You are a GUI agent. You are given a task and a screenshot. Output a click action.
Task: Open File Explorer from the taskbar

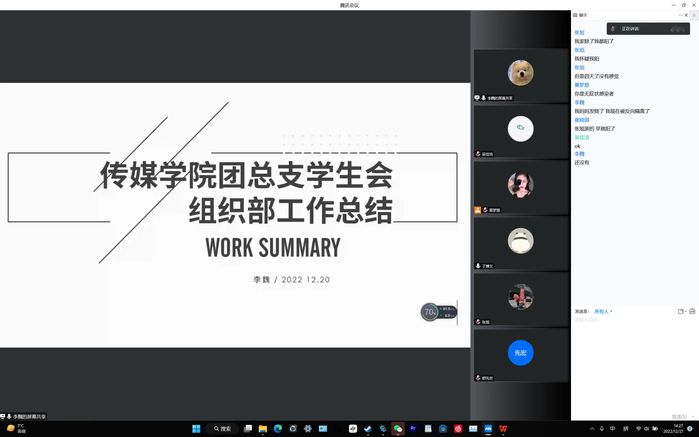pos(263,429)
